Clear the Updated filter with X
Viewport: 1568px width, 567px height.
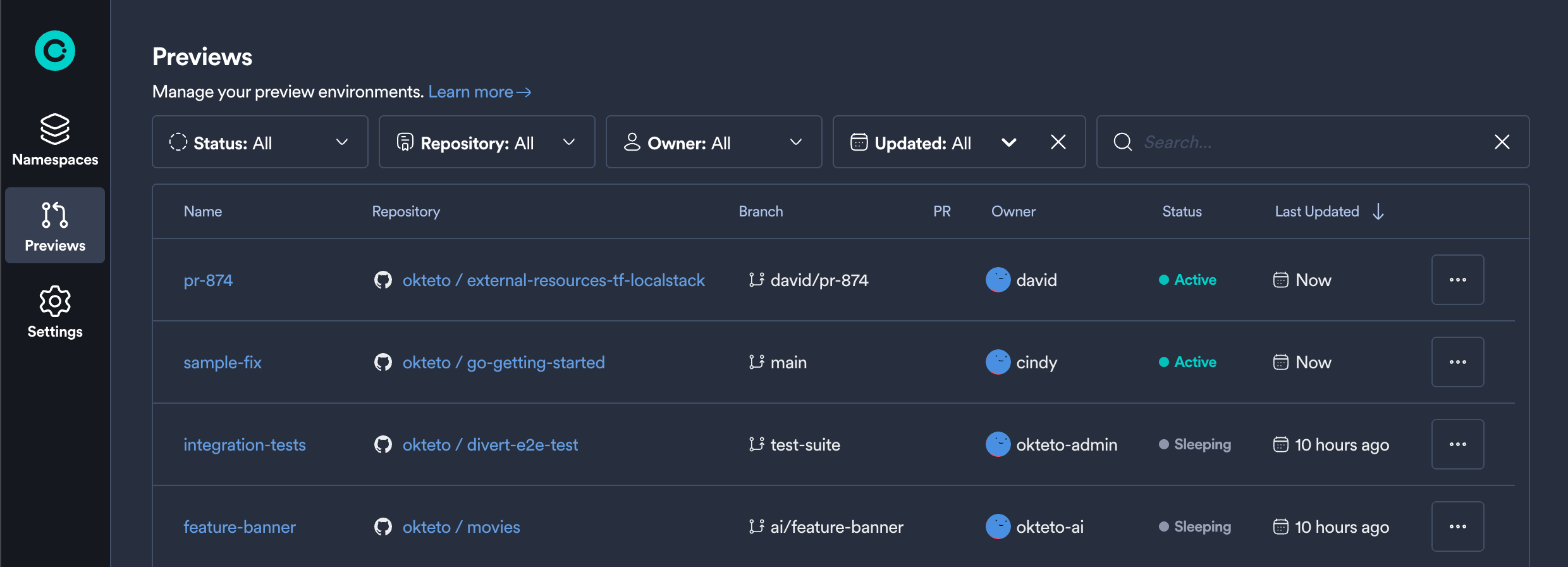1058,142
